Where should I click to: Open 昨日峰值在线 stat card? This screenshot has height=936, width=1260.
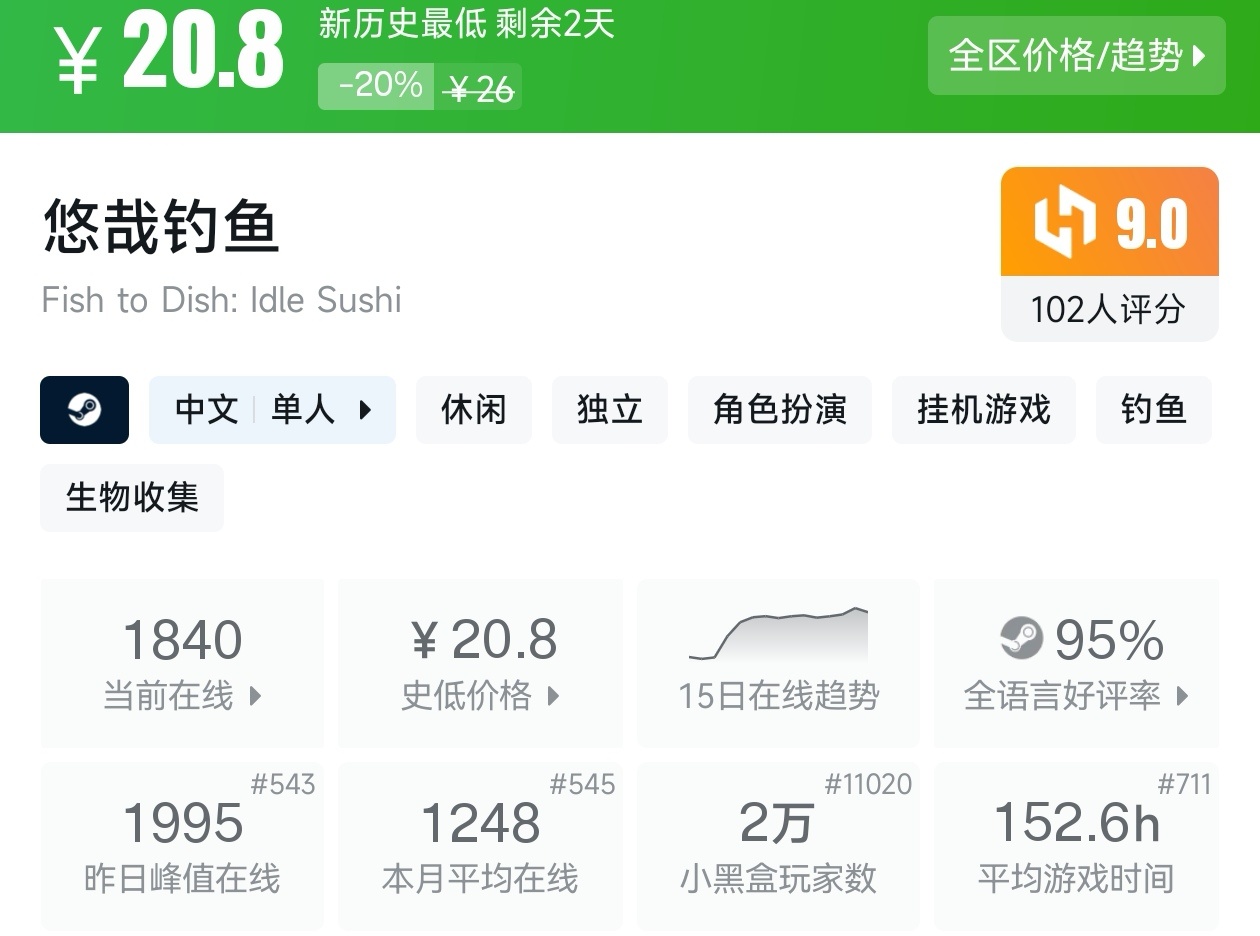(x=182, y=846)
